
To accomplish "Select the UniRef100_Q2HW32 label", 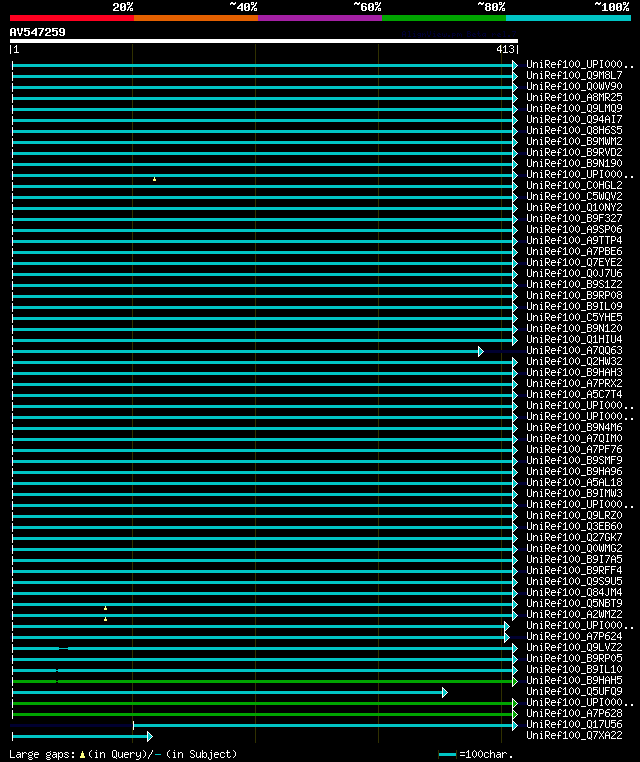I will point(574,362).
